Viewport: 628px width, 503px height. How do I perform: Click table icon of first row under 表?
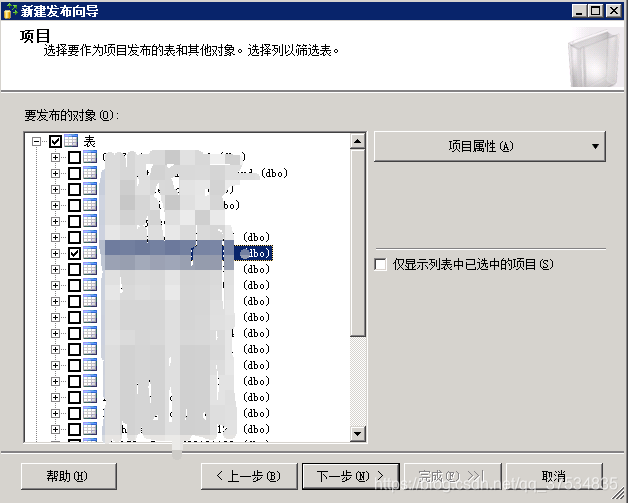click(x=90, y=157)
